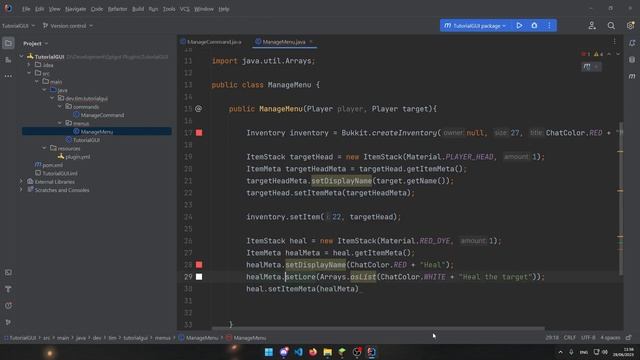
Task: Click red color swatch on line 17
Action: 199,133
